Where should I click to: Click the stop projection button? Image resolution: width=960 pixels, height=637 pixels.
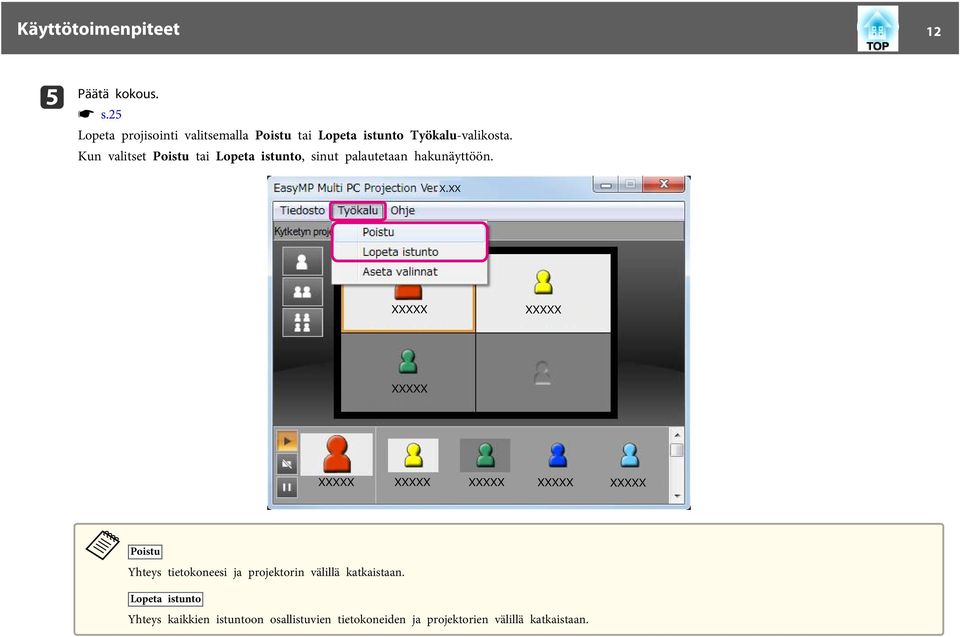[287, 464]
